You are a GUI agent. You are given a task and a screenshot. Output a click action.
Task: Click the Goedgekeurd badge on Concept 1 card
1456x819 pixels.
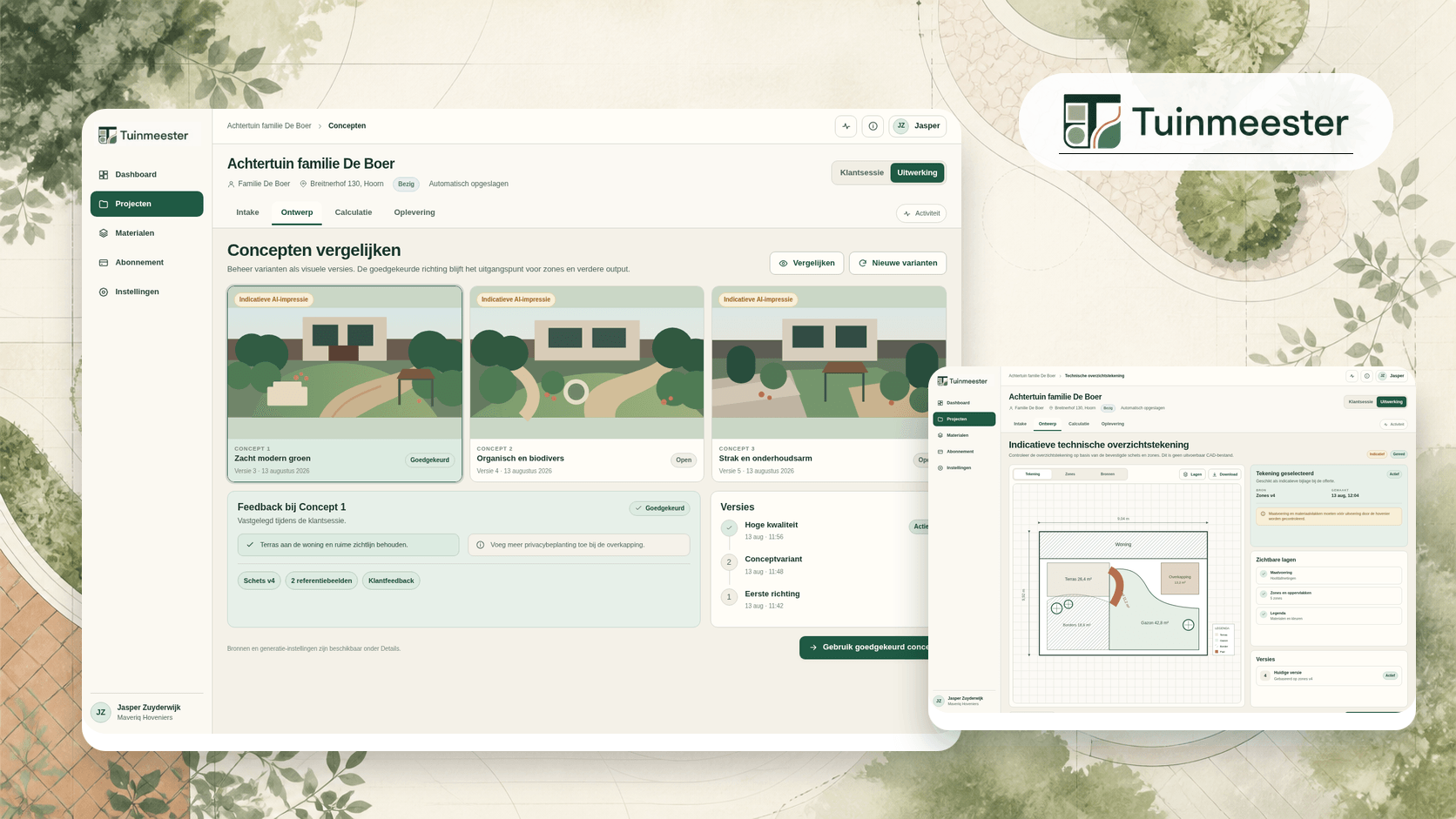click(429, 460)
